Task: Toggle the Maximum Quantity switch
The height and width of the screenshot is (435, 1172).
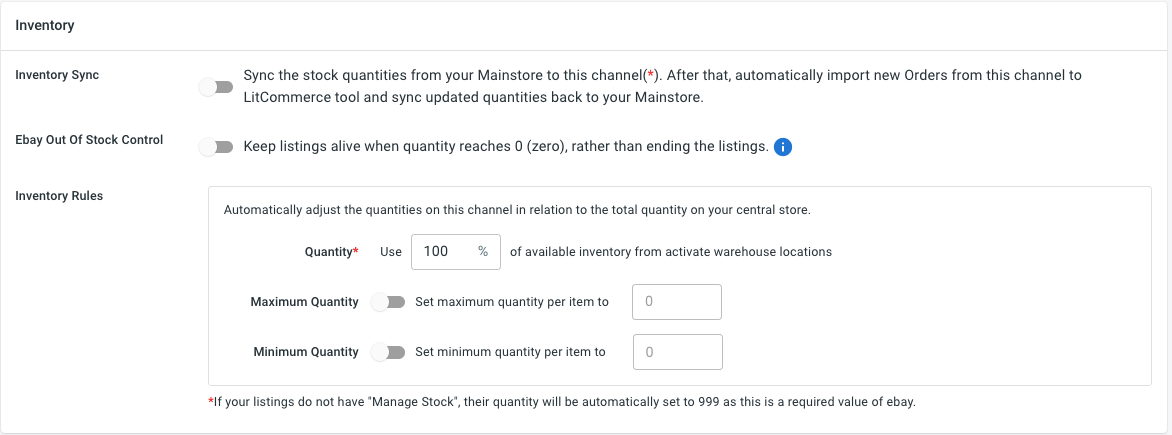Action: [x=389, y=302]
